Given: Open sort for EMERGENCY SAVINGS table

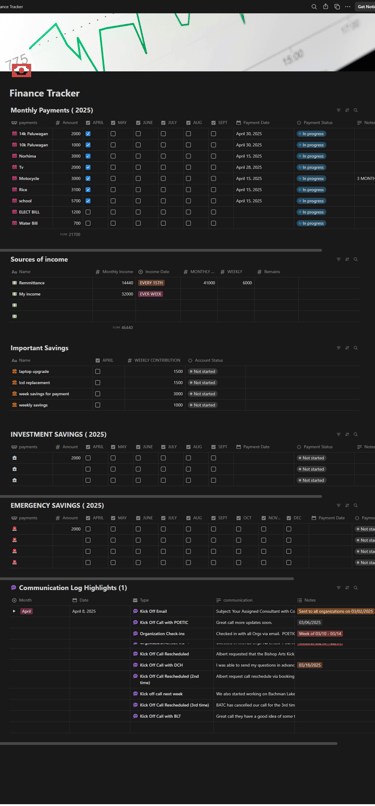Looking at the screenshot, I should [347, 505].
